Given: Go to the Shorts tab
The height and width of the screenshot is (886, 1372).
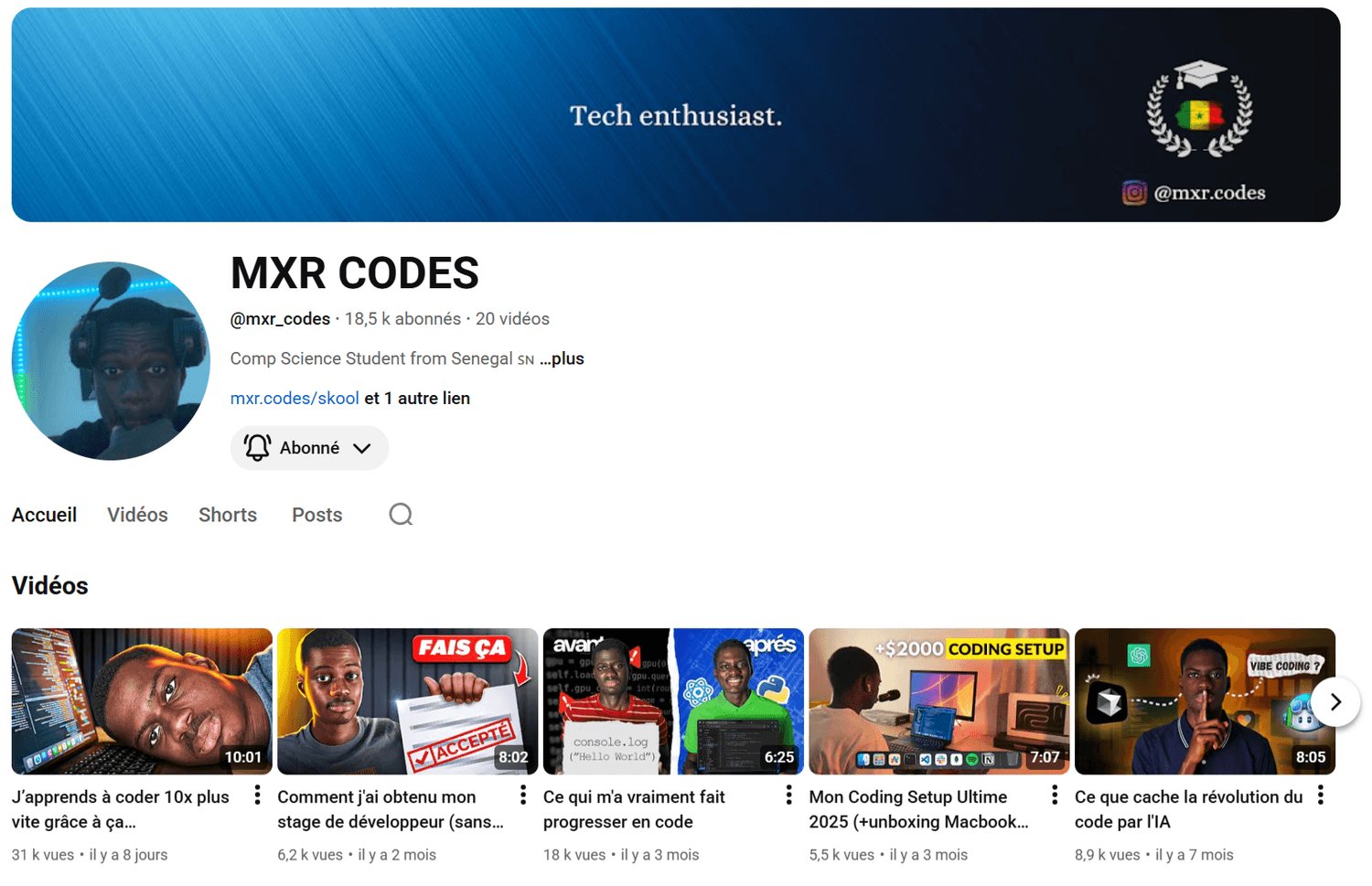Looking at the screenshot, I should click(x=228, y=515).
